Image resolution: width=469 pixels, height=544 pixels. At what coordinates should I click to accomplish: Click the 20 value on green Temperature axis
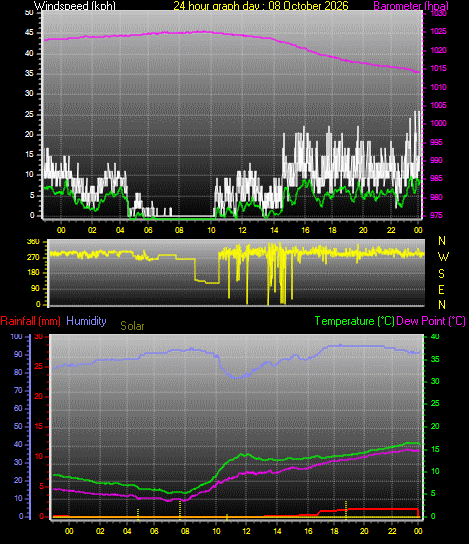(435, 426)
